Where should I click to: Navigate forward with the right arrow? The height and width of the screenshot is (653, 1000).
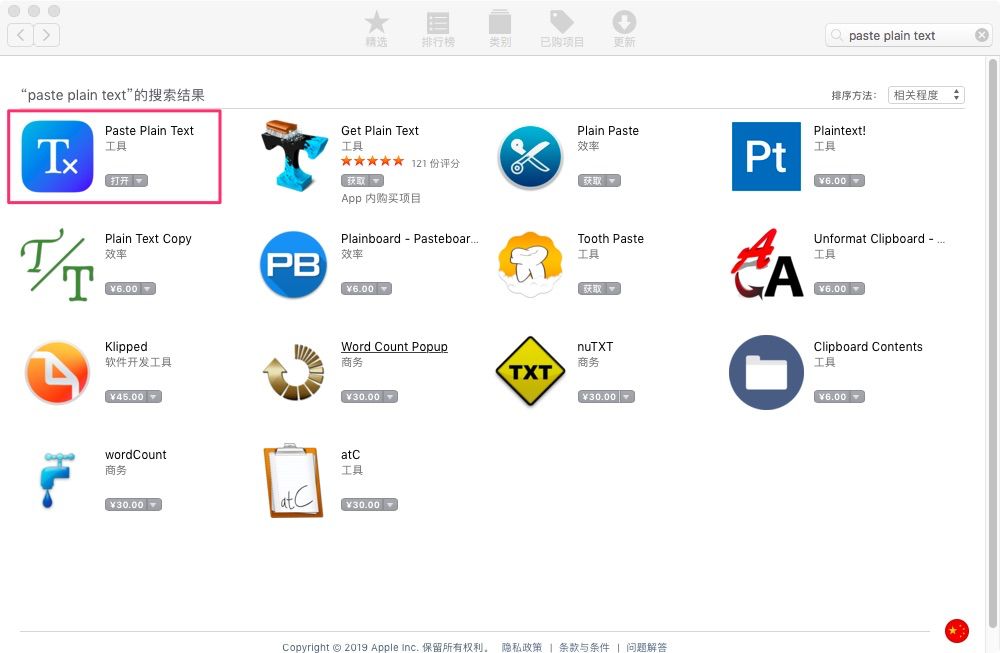(47, 35)
